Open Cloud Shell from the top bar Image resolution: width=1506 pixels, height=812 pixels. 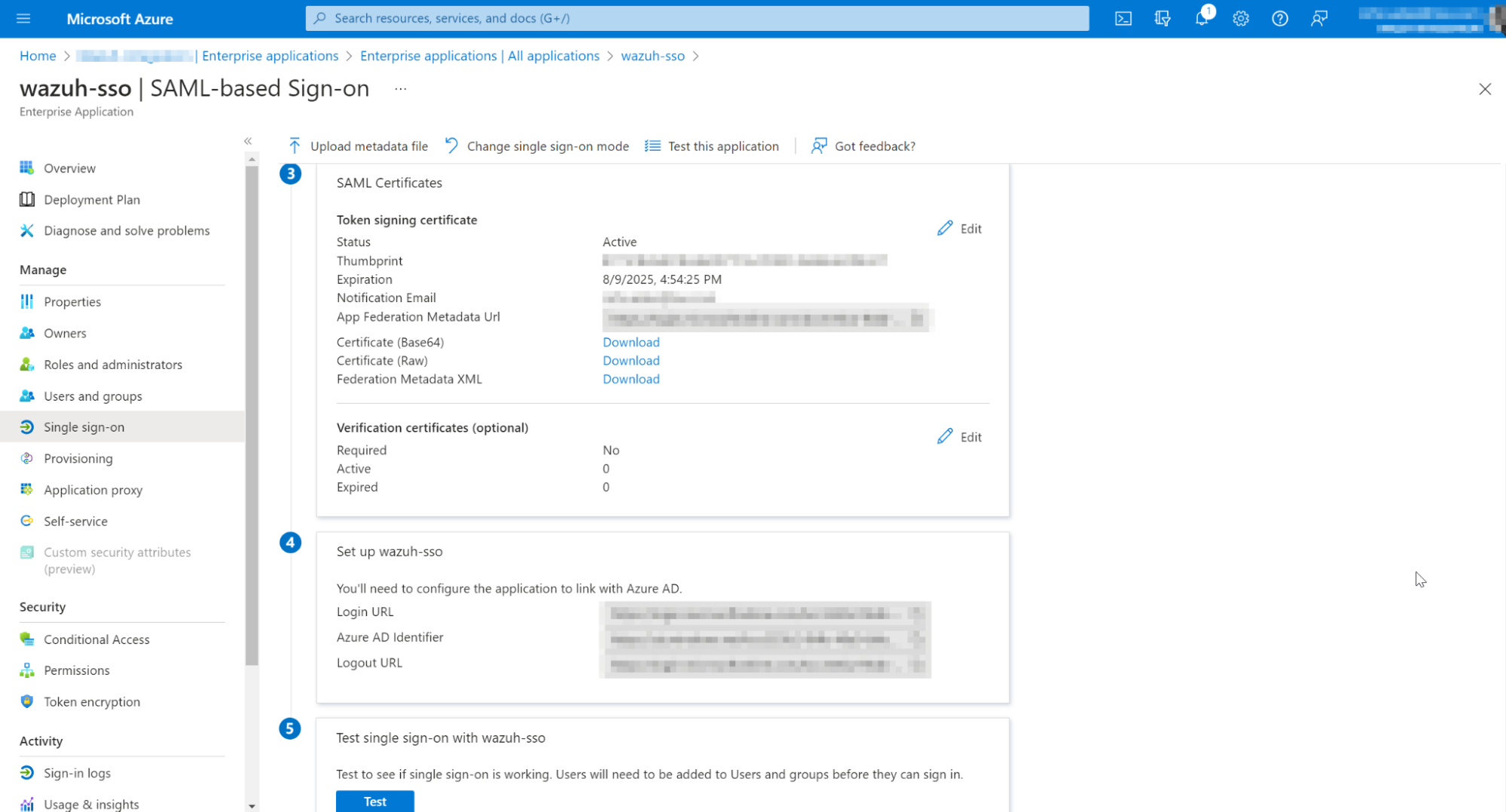pos(1123,18)
